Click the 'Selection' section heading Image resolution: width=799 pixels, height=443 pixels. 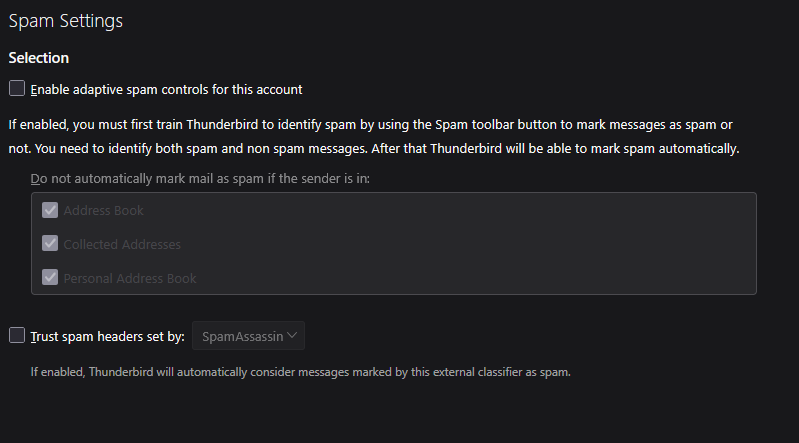(39, 58)
